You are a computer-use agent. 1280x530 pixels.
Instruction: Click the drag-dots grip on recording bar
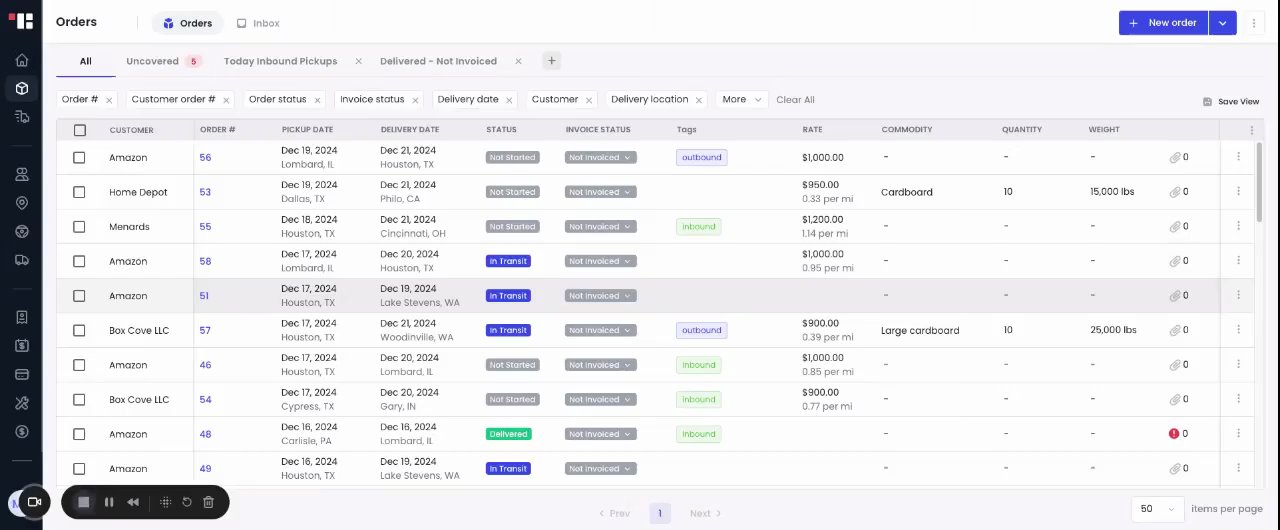(x=165, y=502)
